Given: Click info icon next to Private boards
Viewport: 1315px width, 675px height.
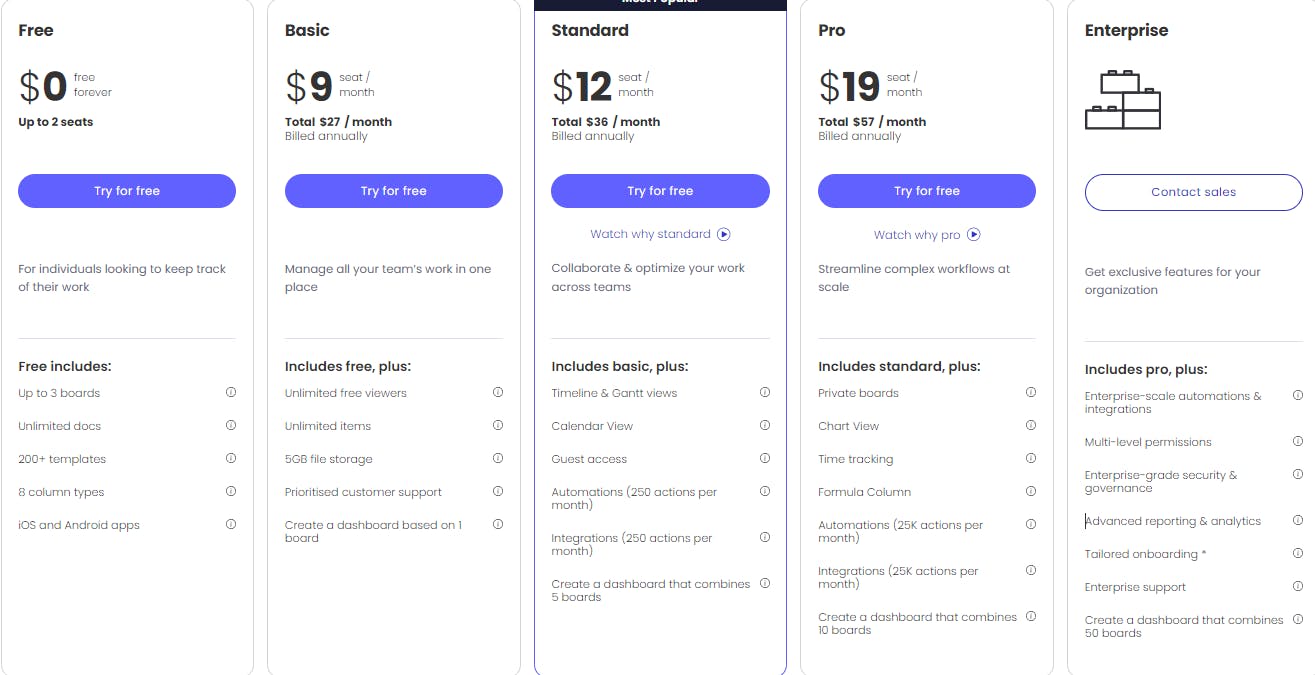Looking at the screenshot, I should point(1031,393).
